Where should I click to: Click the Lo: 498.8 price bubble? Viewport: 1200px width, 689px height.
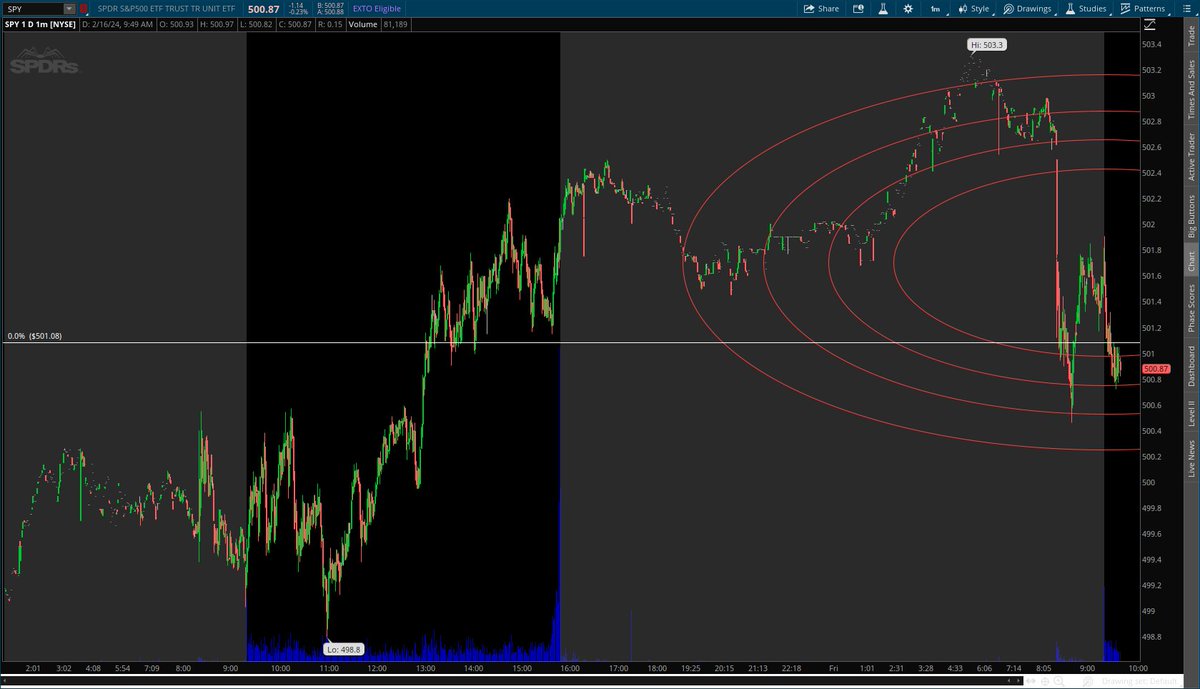[x=342, y=649]
